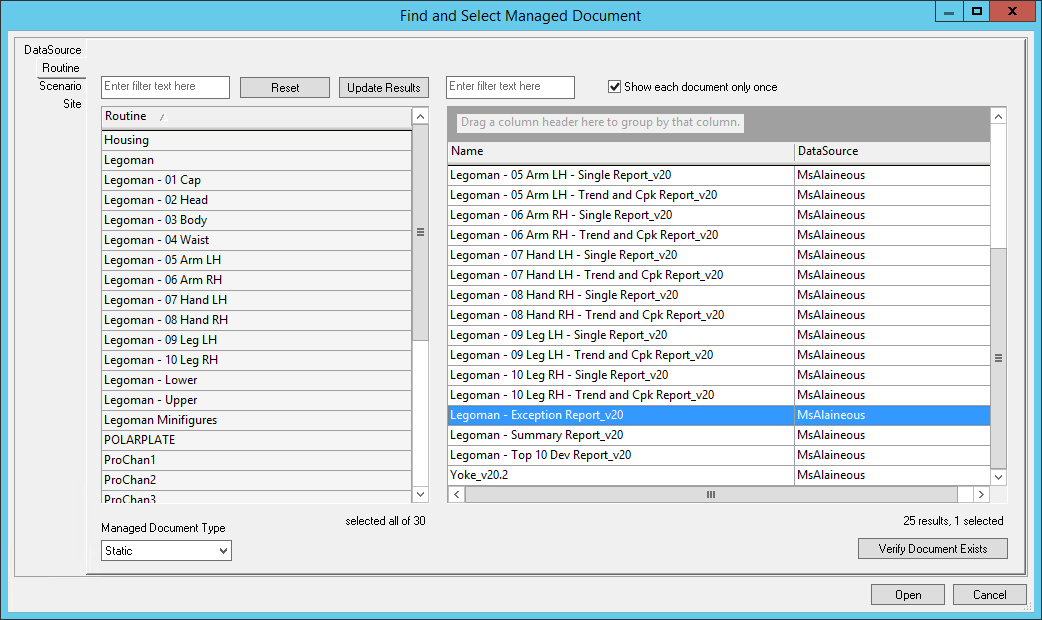Click results grid scroll-down arrow
This screenshot has height=620, width=1042.
[998, 478]
